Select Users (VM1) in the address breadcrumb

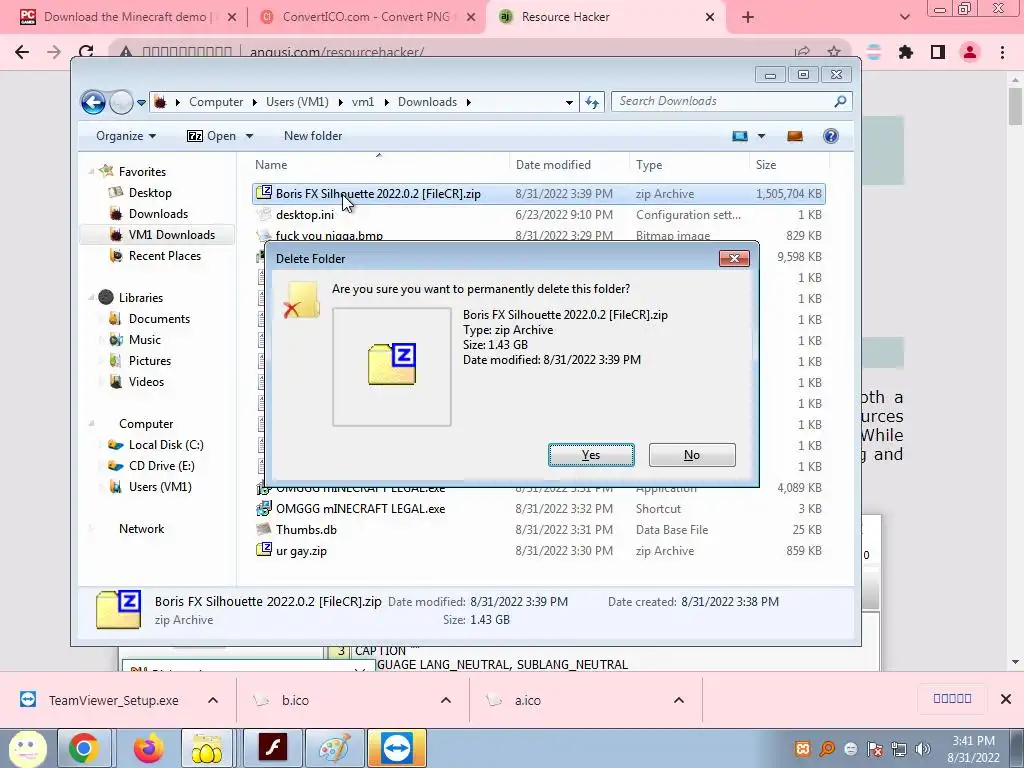(297, 102)
